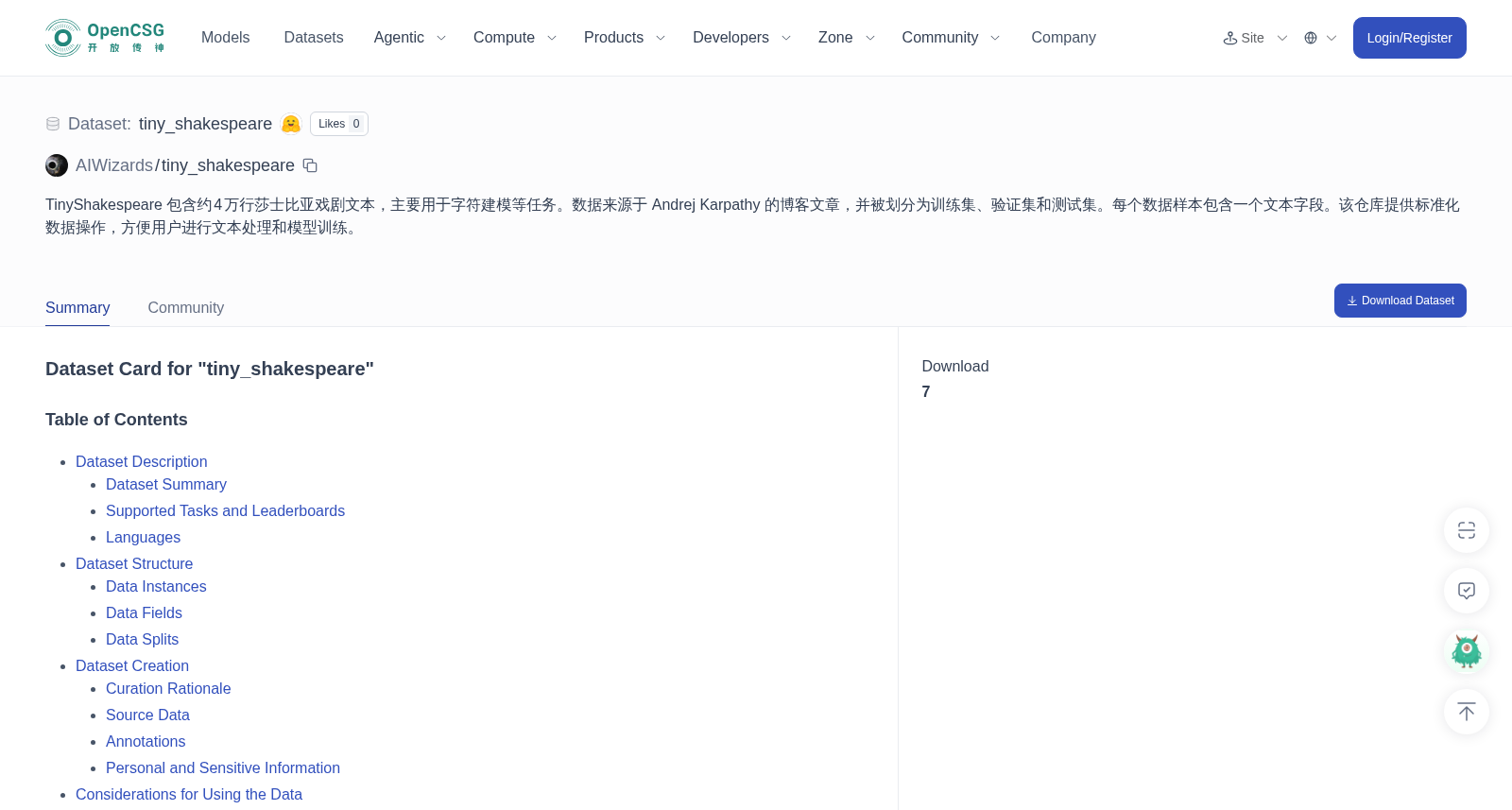This screenshot has width=1512, height=810.
Task: Open Datasets in the navigation
Action: pyautogui.click(x=314, y=38)
